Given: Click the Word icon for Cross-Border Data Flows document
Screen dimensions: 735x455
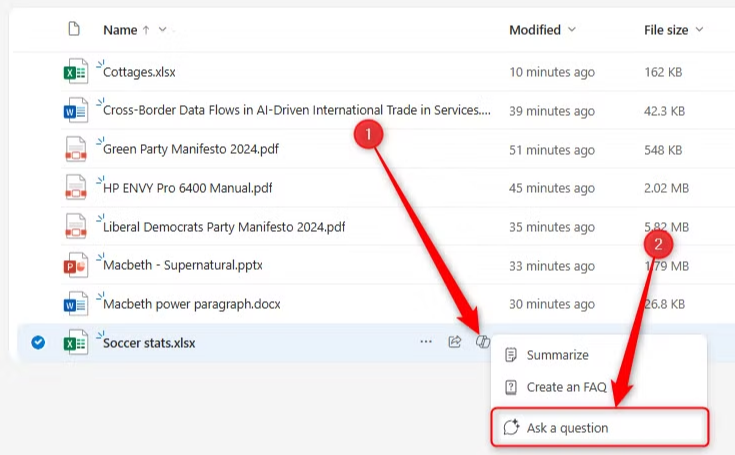Looking at the screenshot, I should click(x=75, y=110).
